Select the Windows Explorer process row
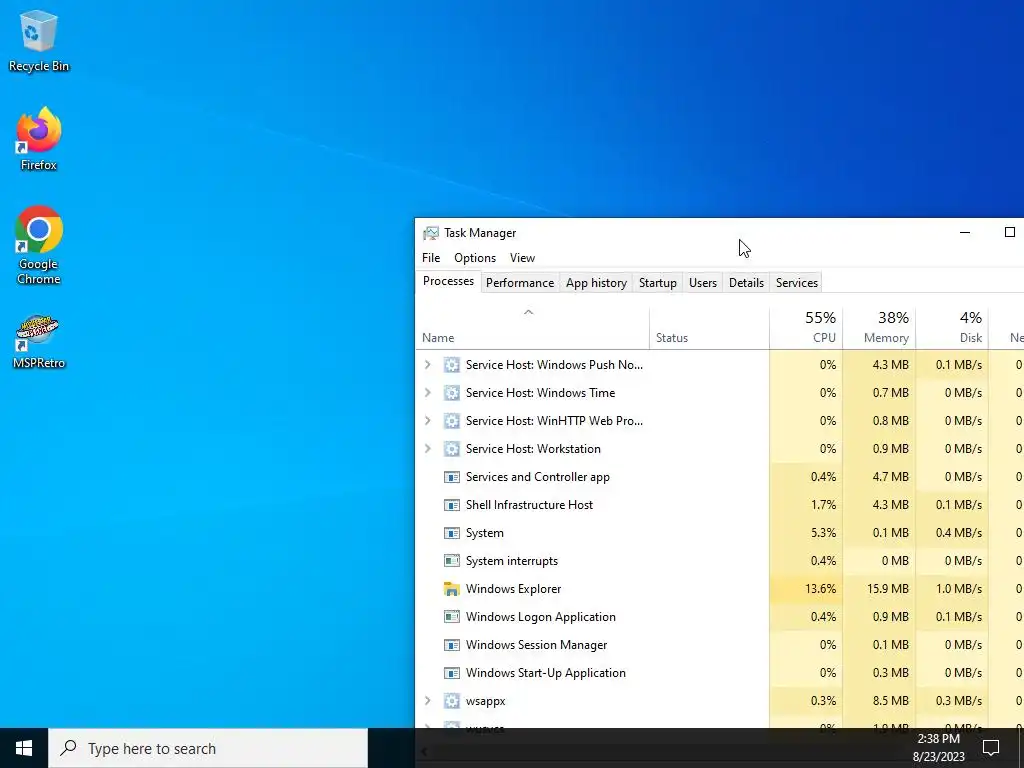This screenshot has width=1024, height=768. (720, 589)
